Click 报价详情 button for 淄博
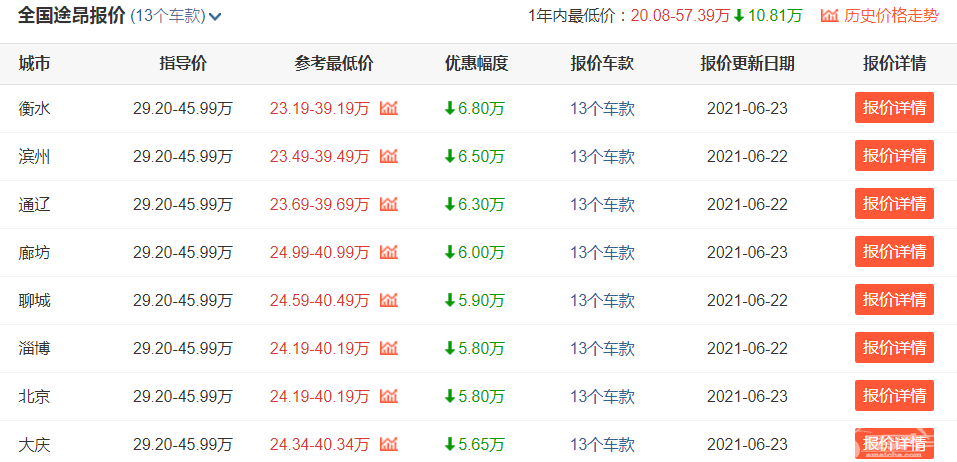Image resolution: width=957 pixels, height=462 pixels. pos(894,348)
